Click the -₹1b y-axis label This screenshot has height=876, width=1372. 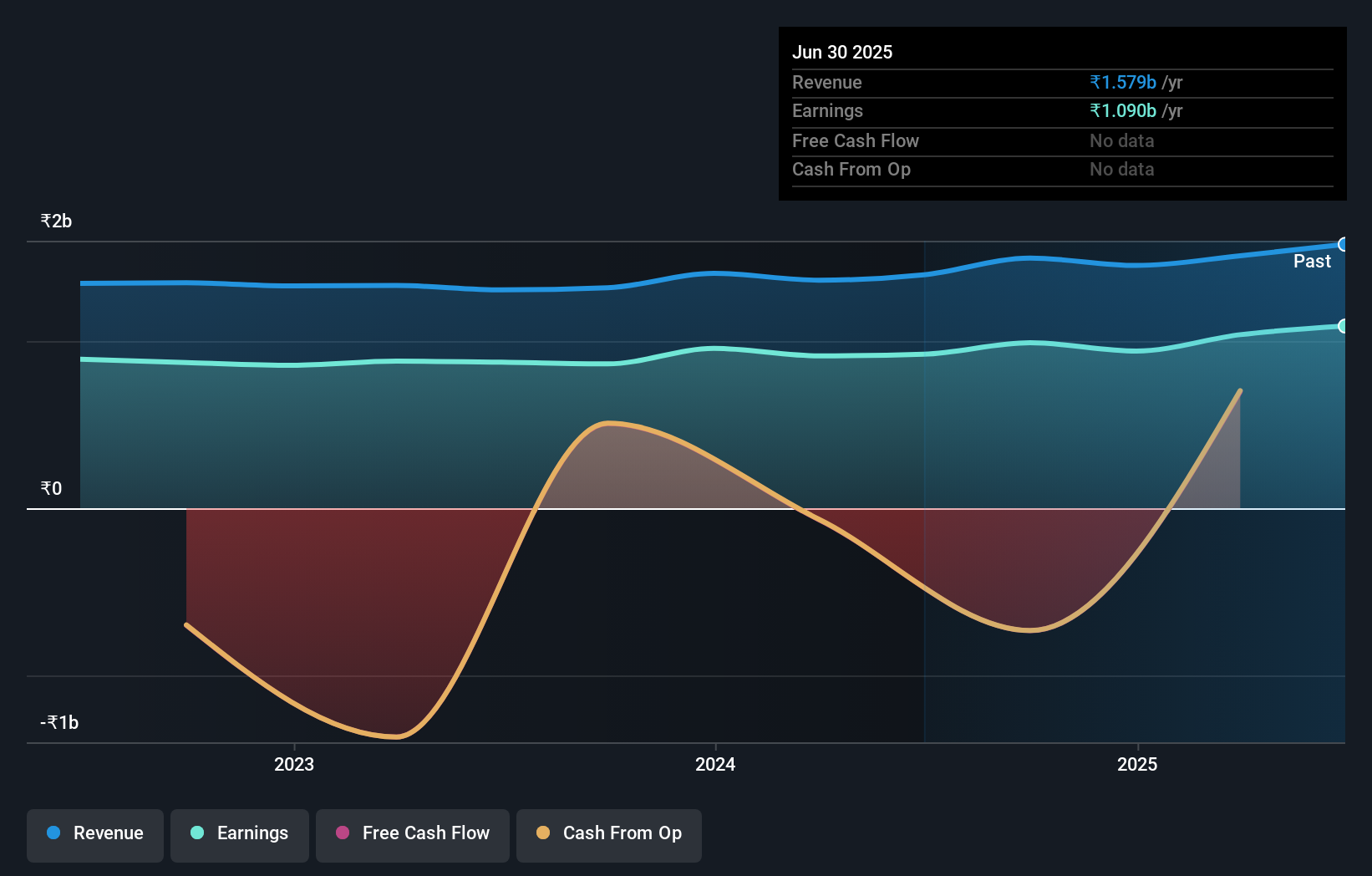click(59, 723)
